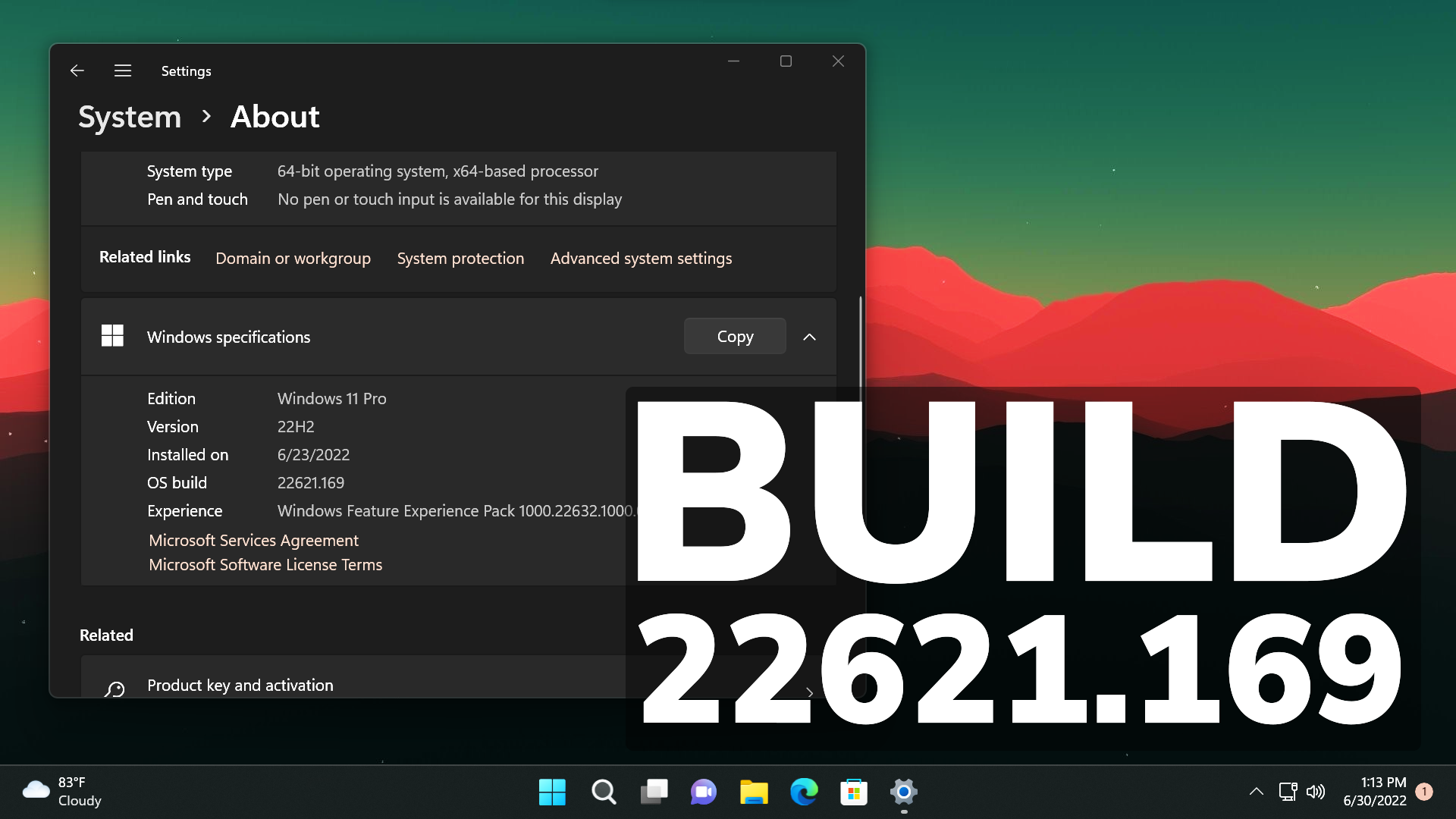Click the Settings gear icon on the taskbar
Viewport: 1456px width, 819px height.
tap(904, 792)
